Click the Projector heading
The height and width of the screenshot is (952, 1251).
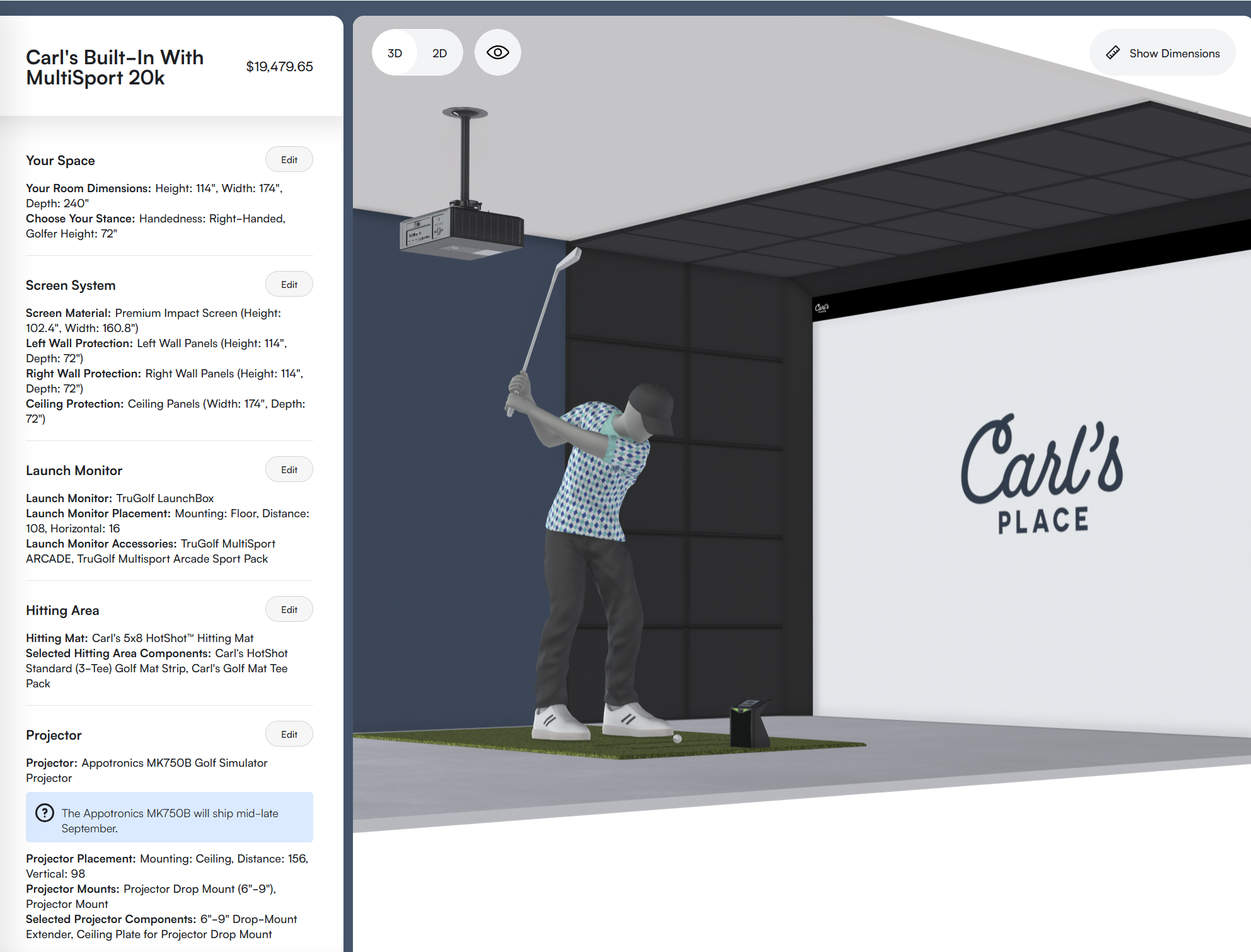[x=54, y=735]
